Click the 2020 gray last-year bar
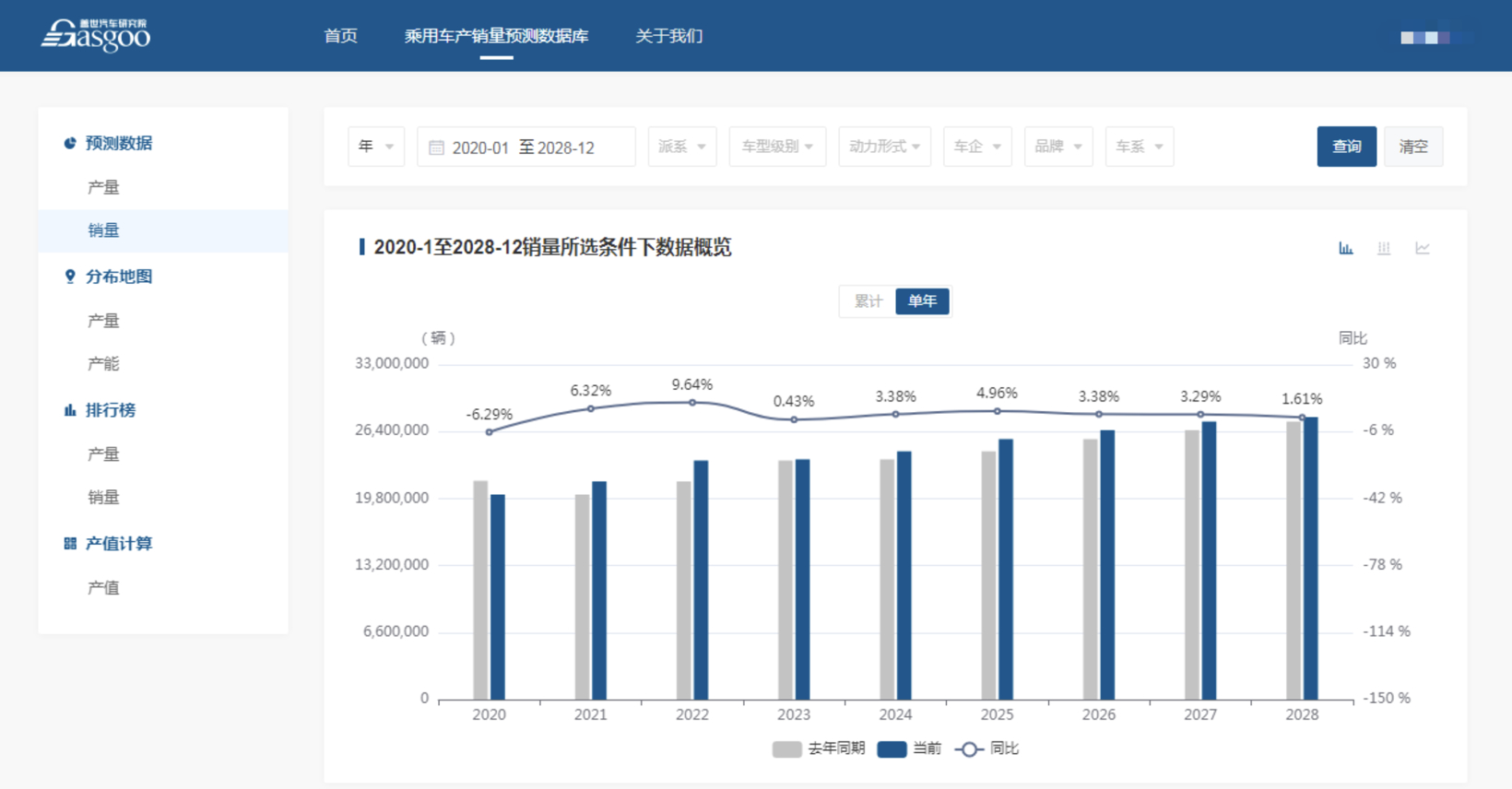The height and width of the screenshot is (789, 1512). click(x=480, y=590)
